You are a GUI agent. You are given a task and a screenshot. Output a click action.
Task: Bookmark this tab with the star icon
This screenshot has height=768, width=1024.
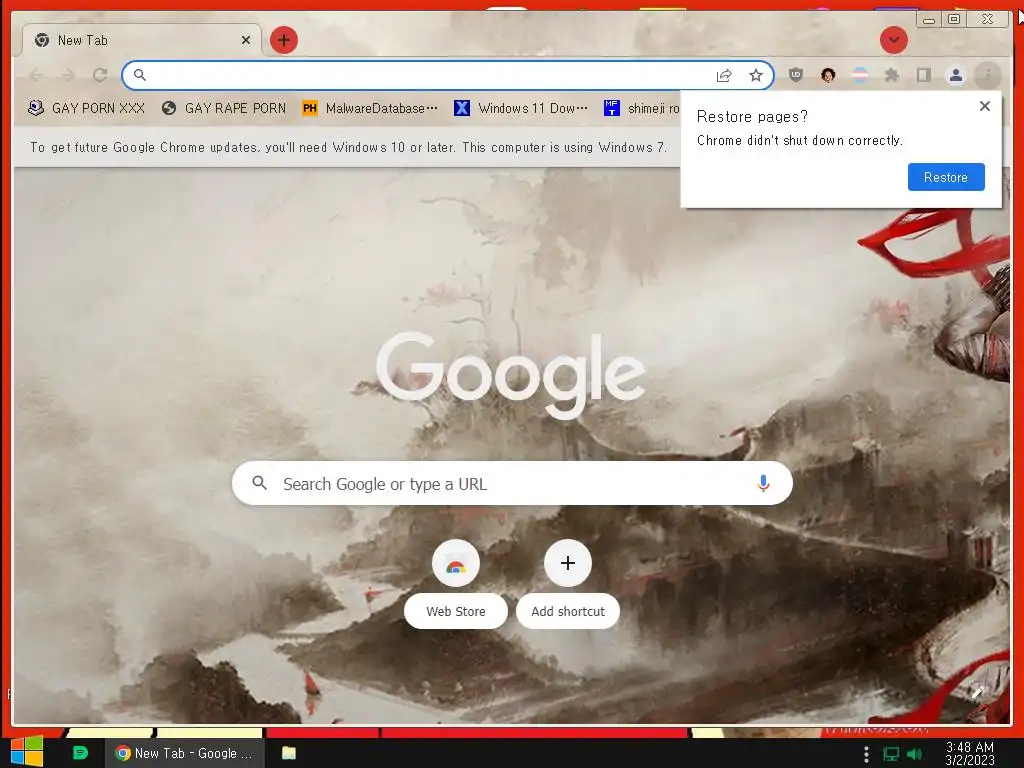coord(756,76)
